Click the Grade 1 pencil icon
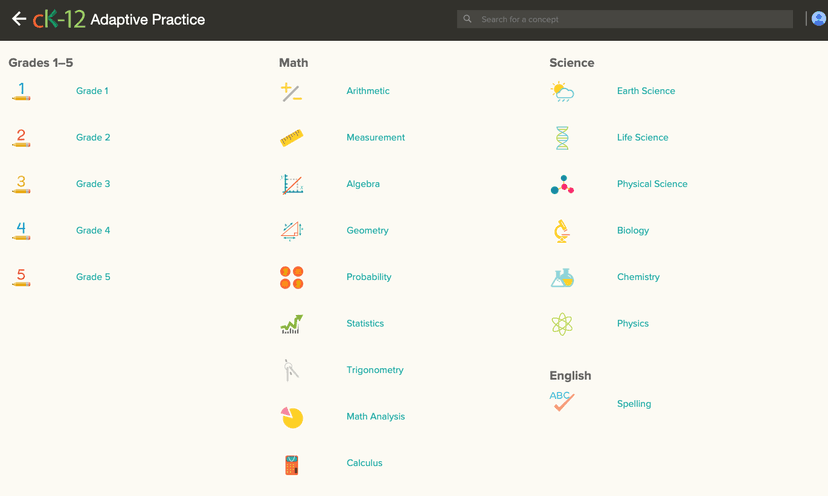Viewport: 828px width, 496px height. tap(21, 91)
